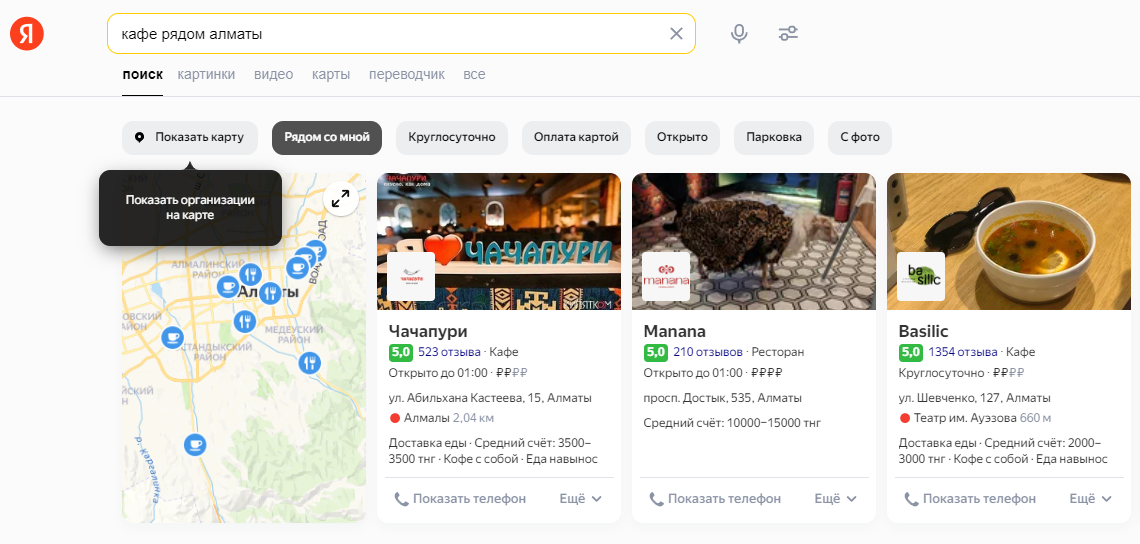1140x544 pixels.
Task: Clear the search field with the X icon
Action: pos(676,34)
